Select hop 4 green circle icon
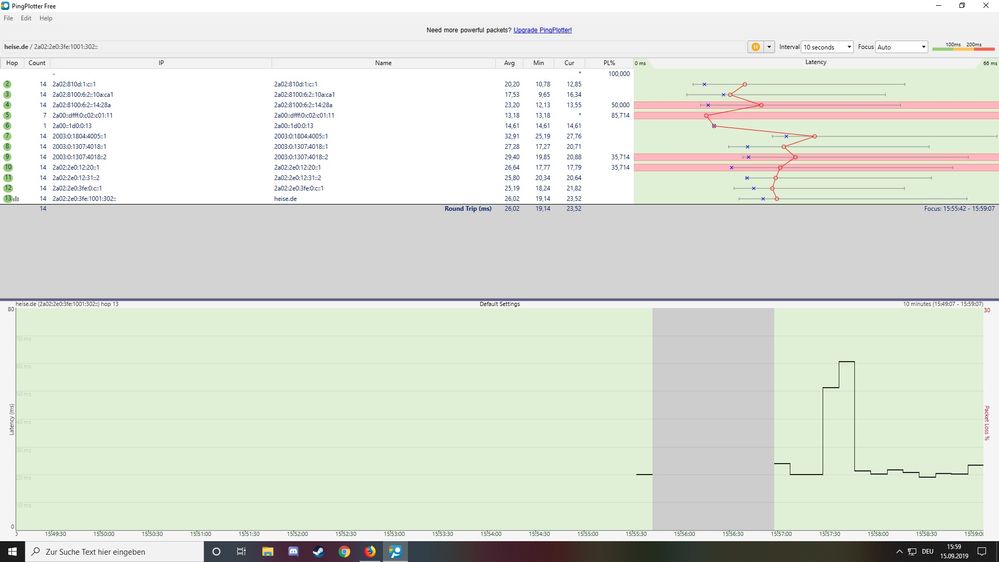 (7, 104)
